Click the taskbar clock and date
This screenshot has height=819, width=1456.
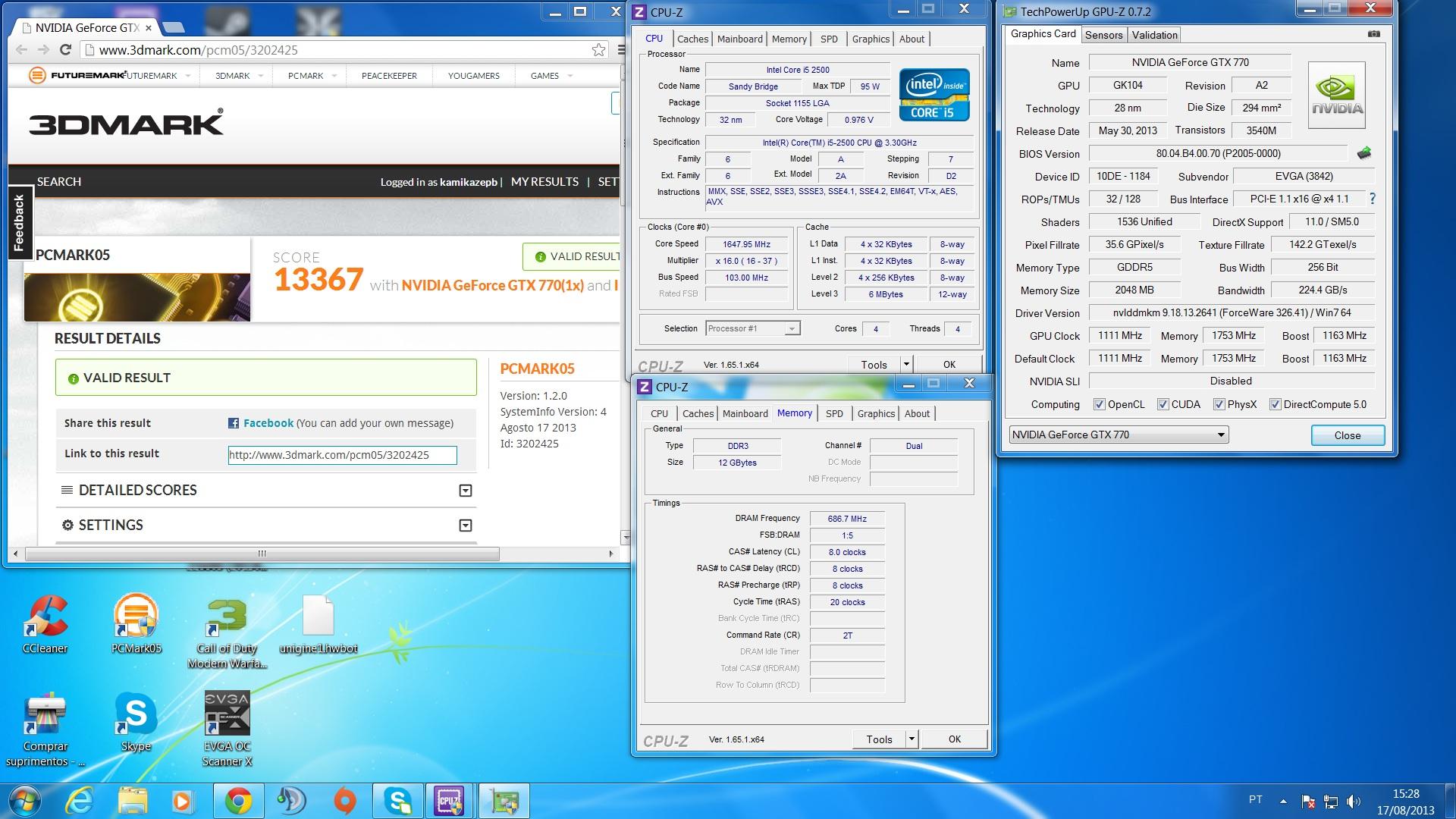(x=1405, y=802)
